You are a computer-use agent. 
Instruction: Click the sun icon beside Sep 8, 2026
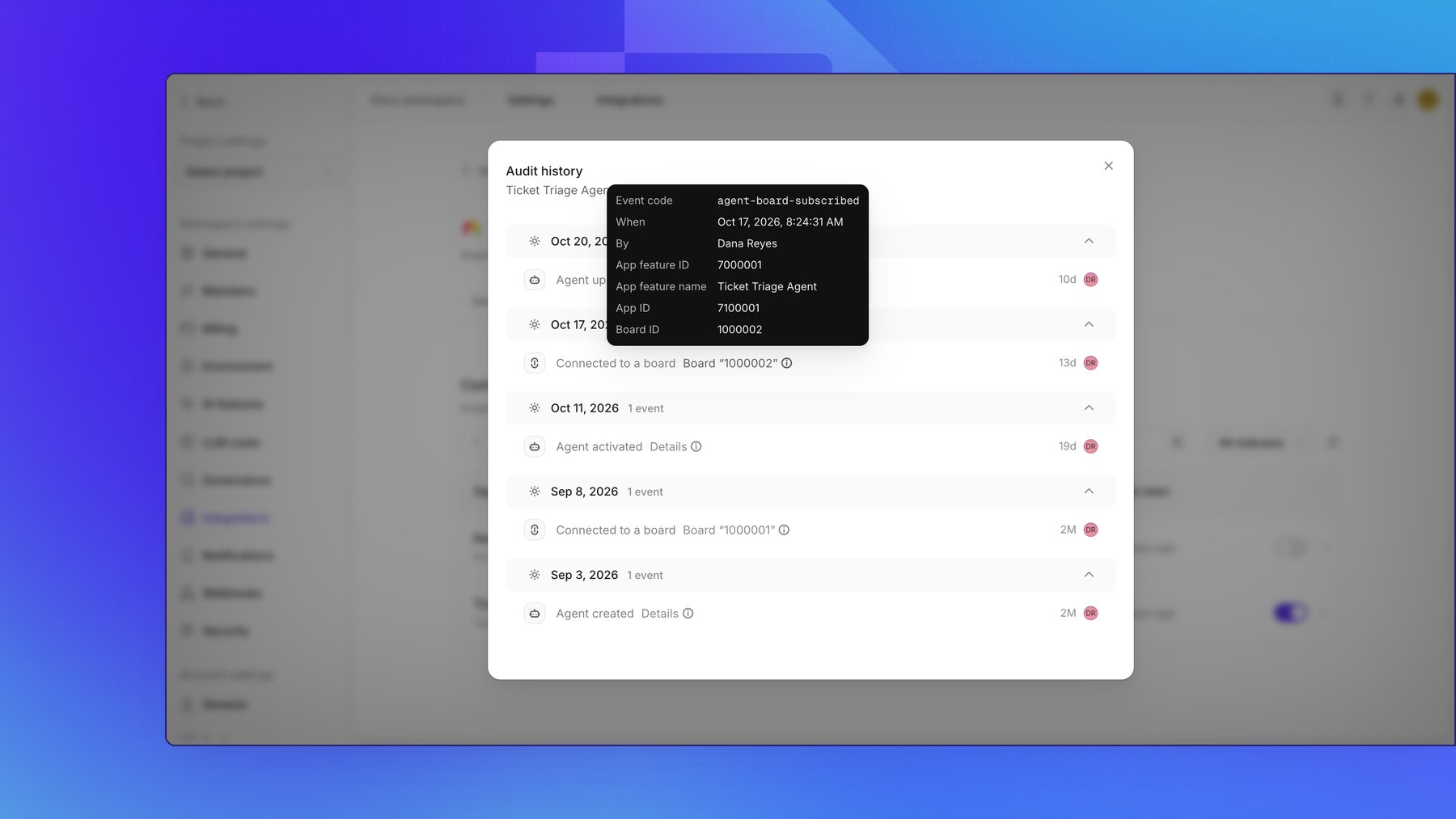coord(535,492)
